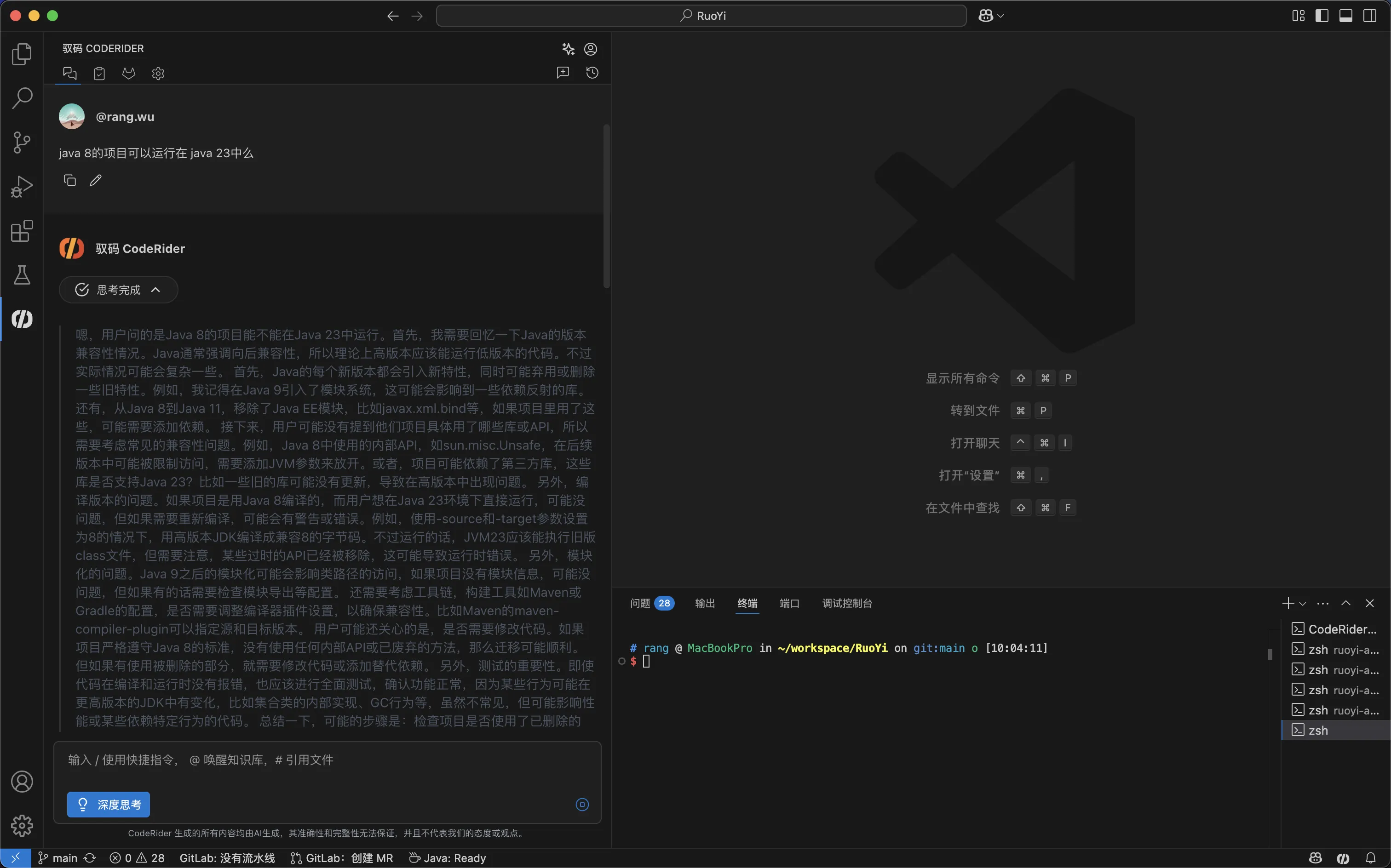Open the Source Control view
Screen dimensions: 1391x868
tap(22, 143)
